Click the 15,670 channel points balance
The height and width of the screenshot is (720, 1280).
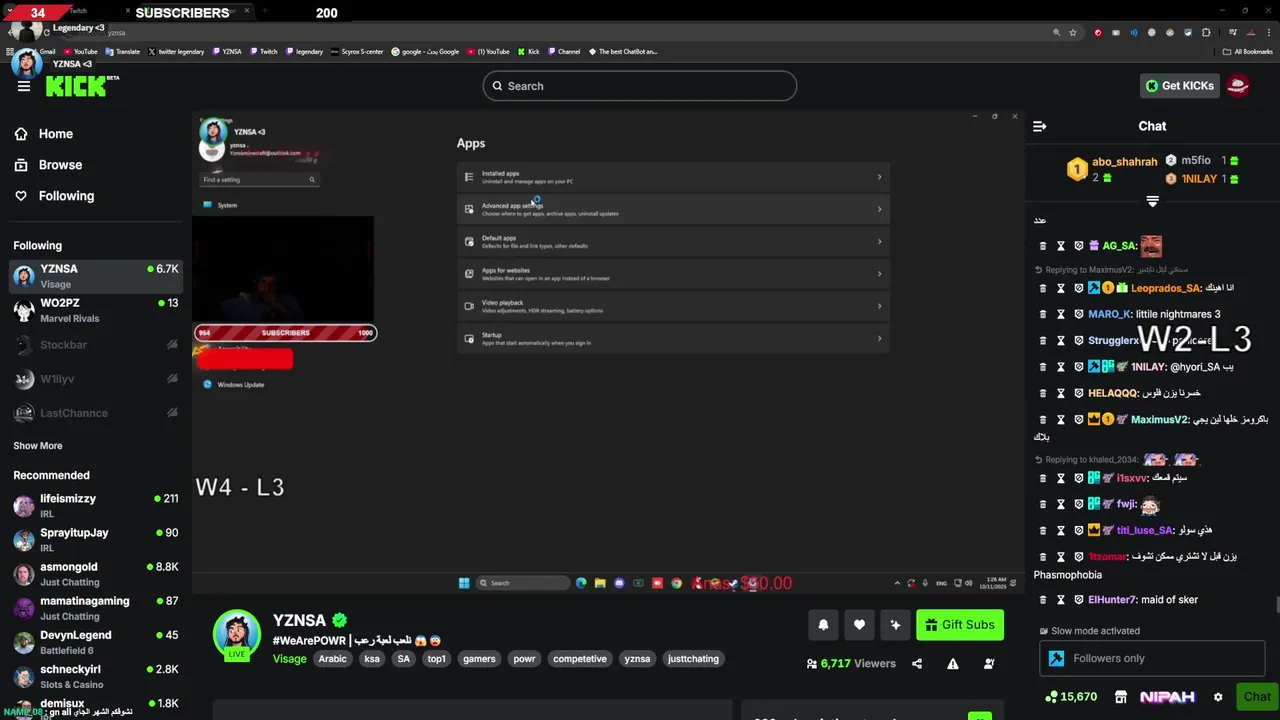(1071, 697)
